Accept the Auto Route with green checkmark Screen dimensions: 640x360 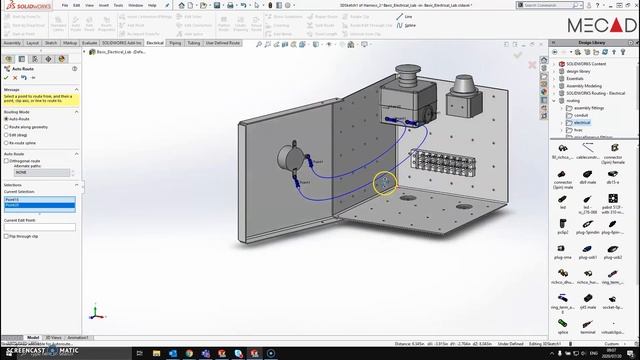point(6,78)
